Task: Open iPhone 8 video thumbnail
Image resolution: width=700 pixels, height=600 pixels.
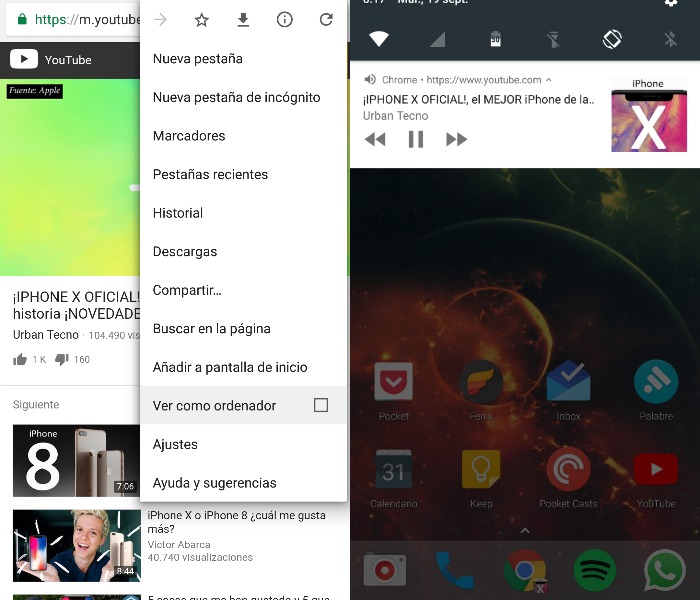Action: [76, 460]
